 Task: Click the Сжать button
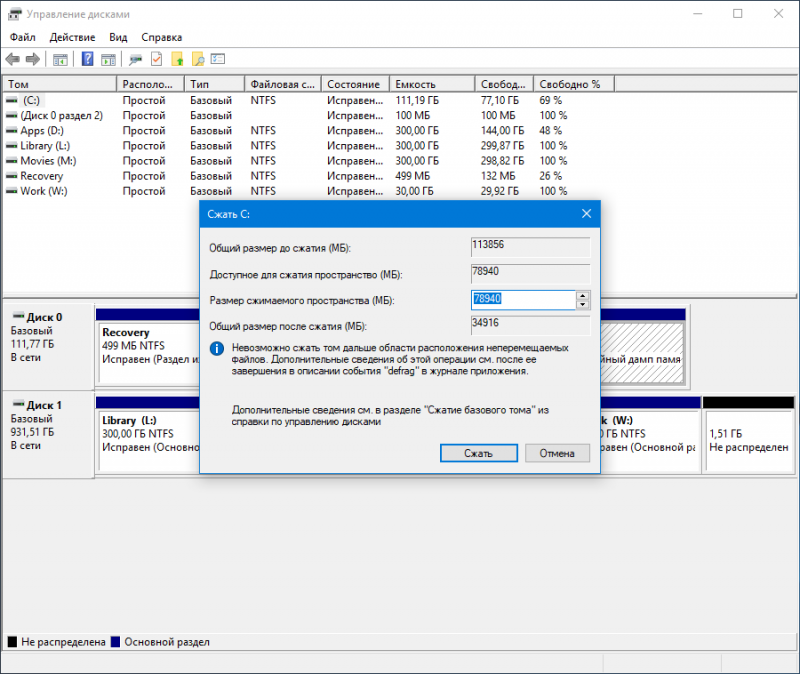click(479, 453)
